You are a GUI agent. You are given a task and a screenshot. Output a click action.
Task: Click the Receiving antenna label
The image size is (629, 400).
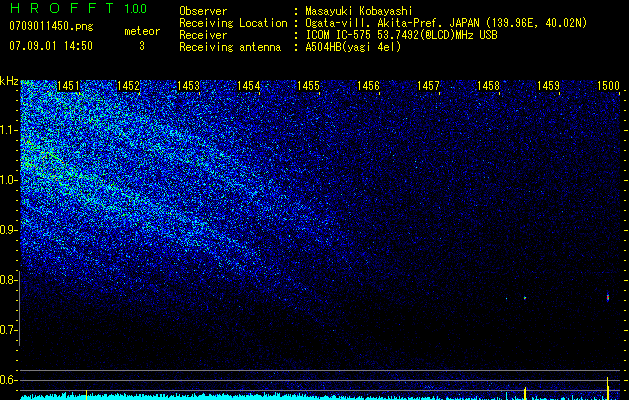pos(230,47)
